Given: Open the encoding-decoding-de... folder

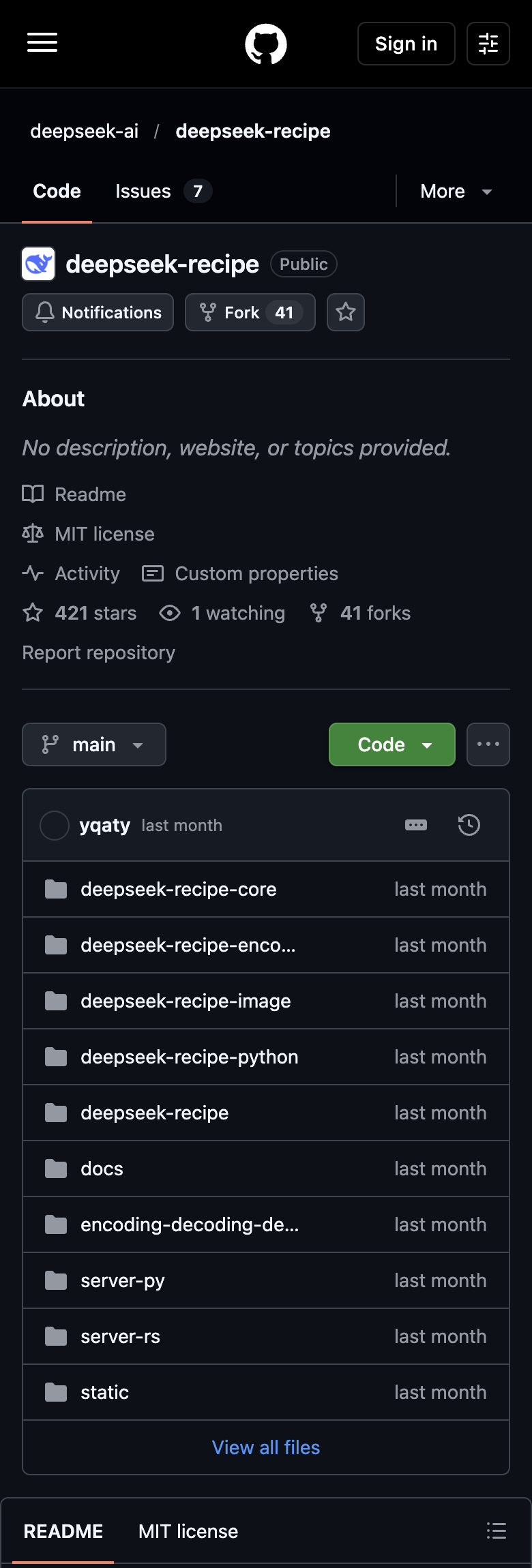Looking at the screenshot, I should click(190, 1224).
